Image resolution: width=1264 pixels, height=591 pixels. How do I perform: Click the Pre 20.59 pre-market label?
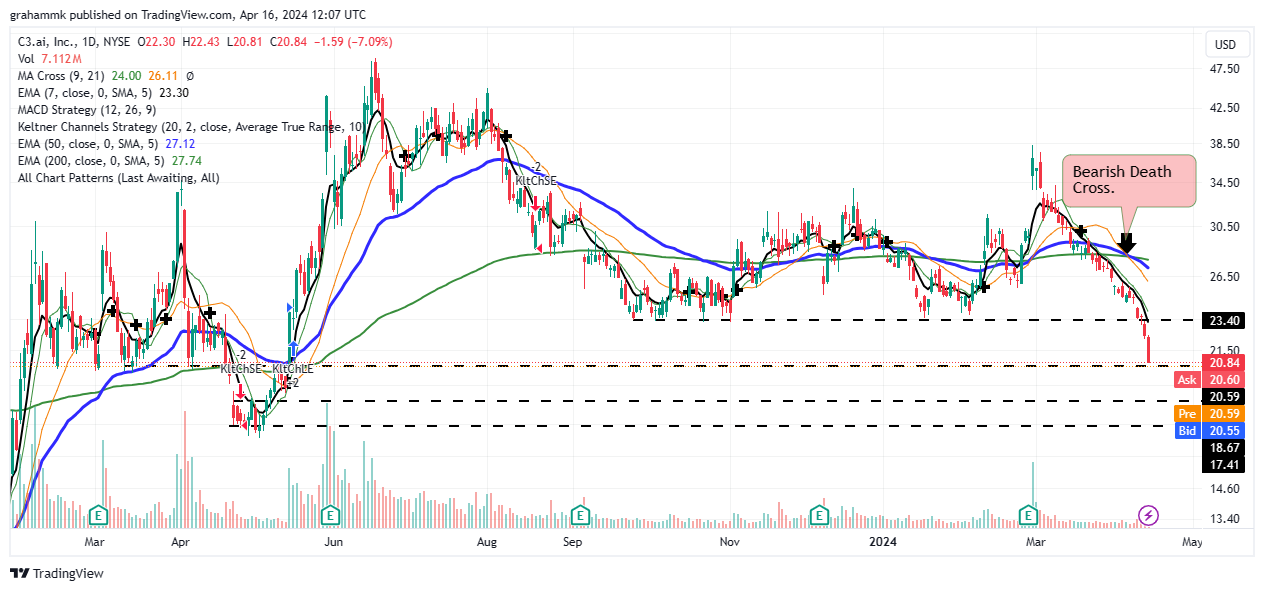(x=1211, y=413)
